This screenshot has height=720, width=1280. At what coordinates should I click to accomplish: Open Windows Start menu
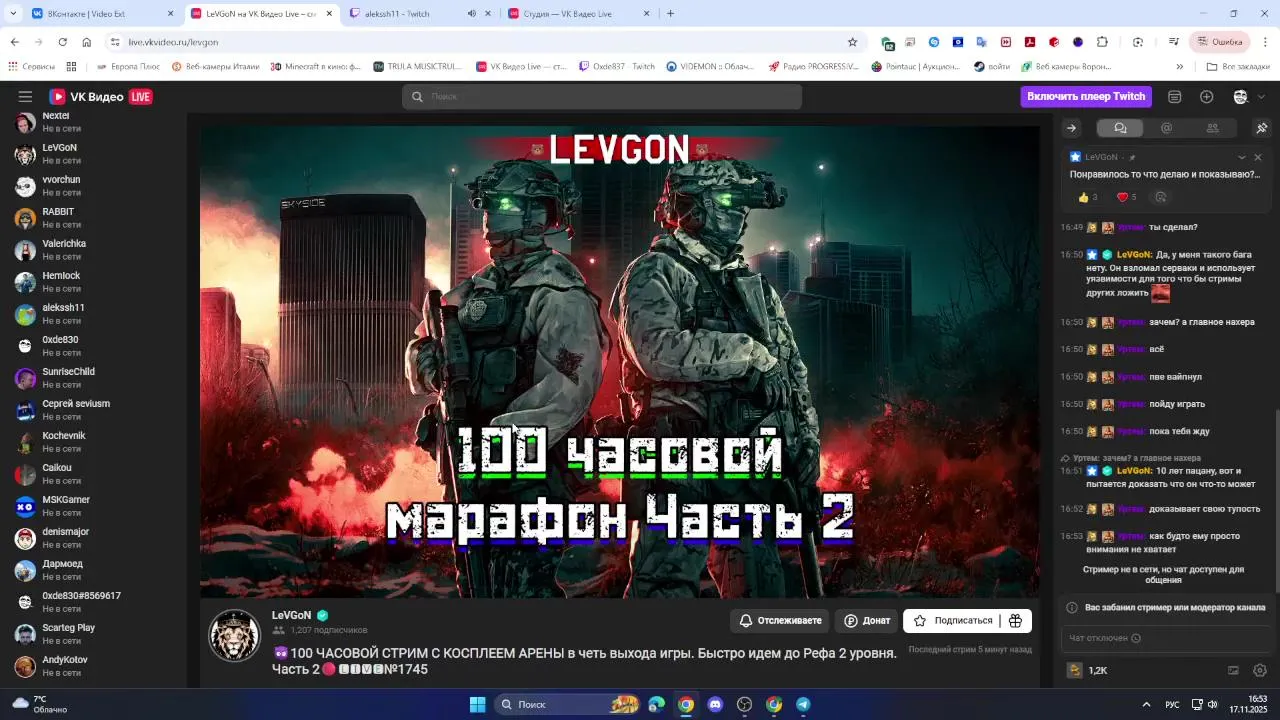477,704
